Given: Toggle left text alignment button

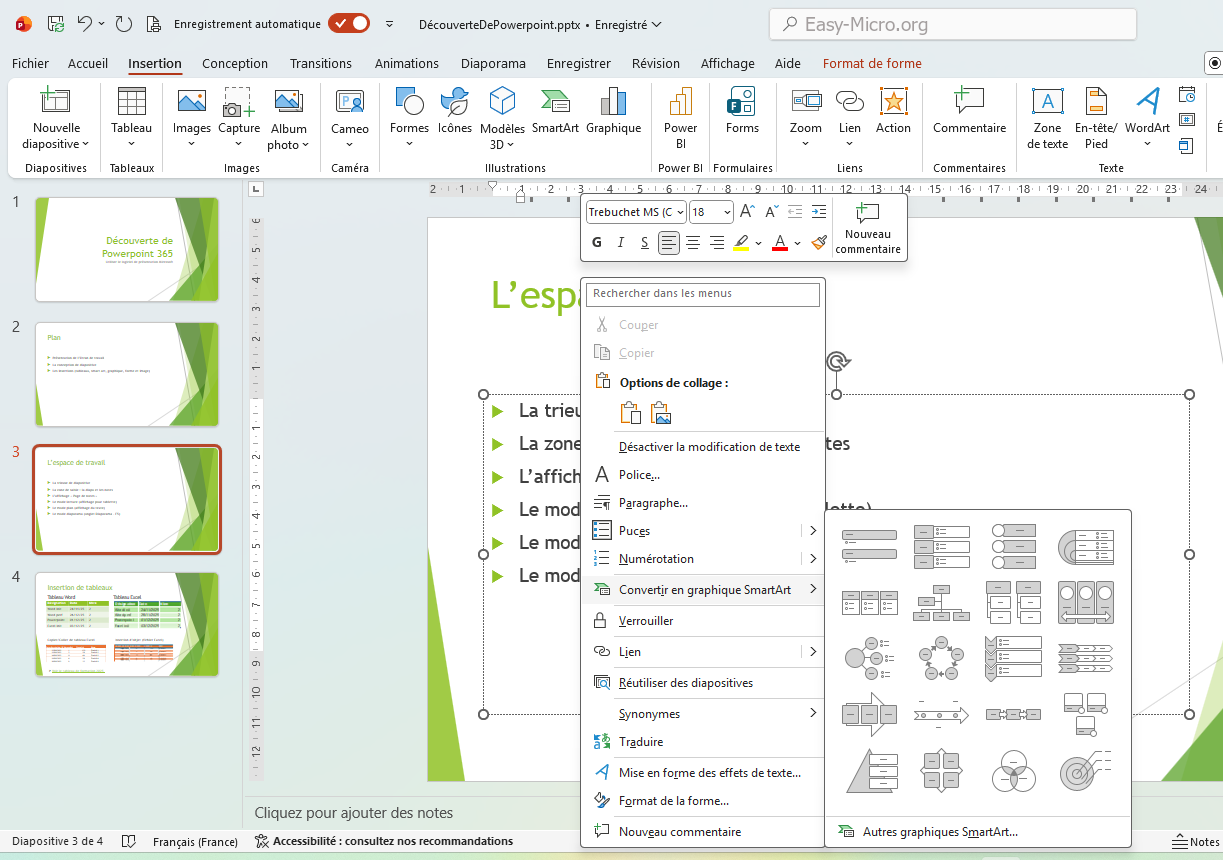Looking at the screenshot, I should (669, 242).
